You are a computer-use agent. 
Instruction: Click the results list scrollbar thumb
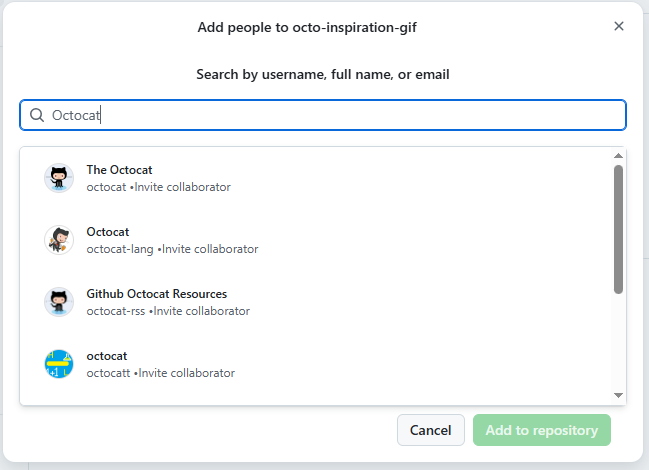click(x=618, y=230)
